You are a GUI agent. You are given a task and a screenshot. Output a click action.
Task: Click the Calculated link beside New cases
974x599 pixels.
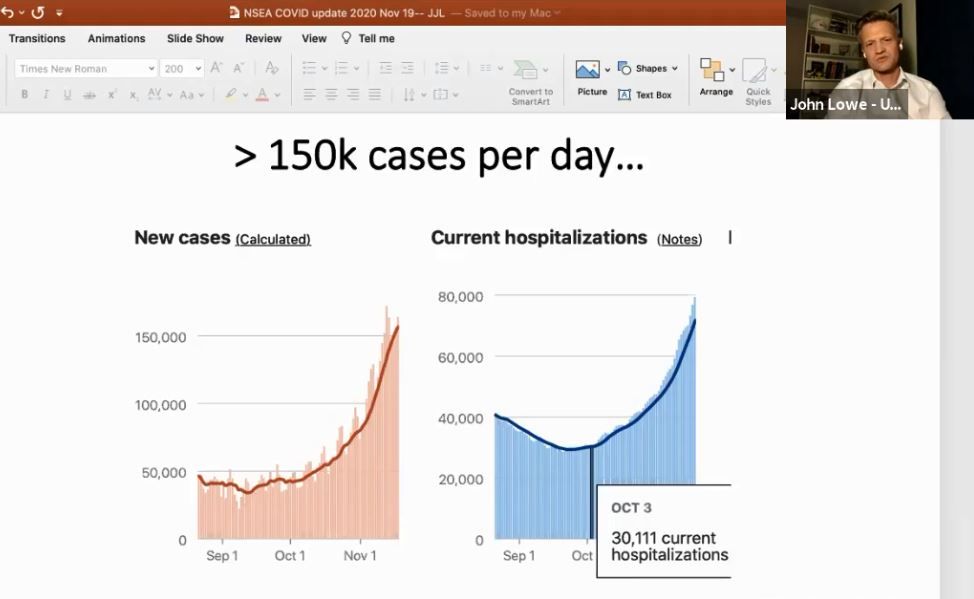(273, 239)
